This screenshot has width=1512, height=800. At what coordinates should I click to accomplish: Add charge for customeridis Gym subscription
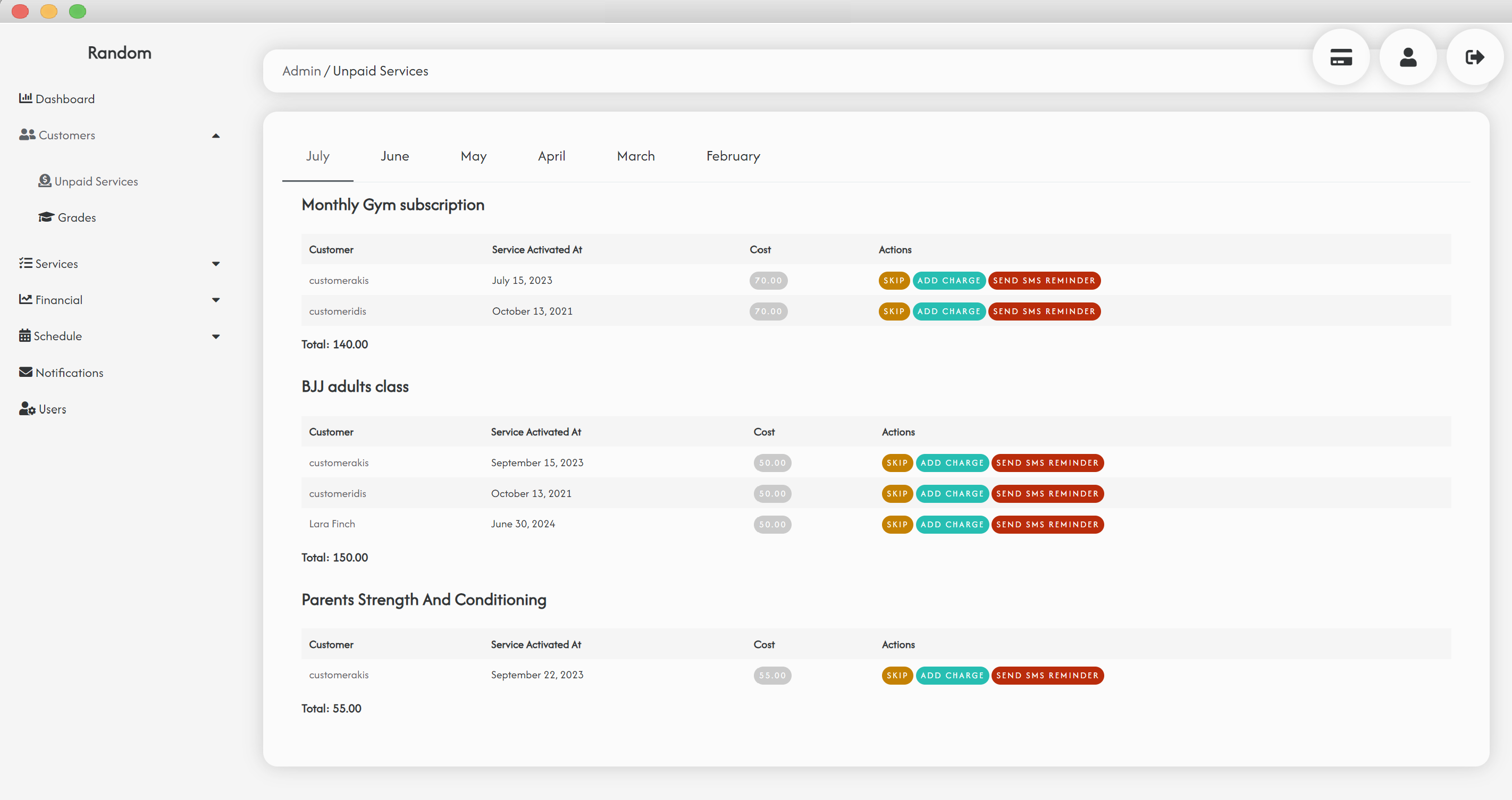948,311
